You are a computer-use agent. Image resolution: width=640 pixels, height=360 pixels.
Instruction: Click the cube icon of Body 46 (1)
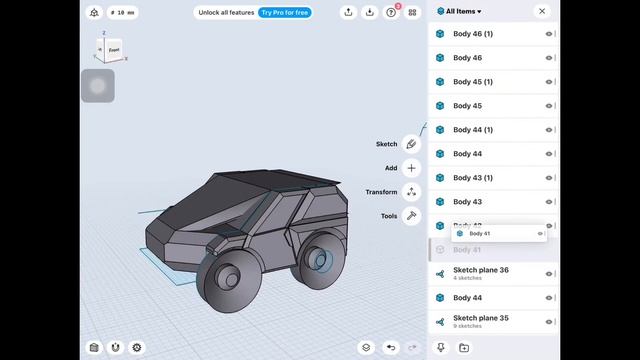(x=440, y=34)
